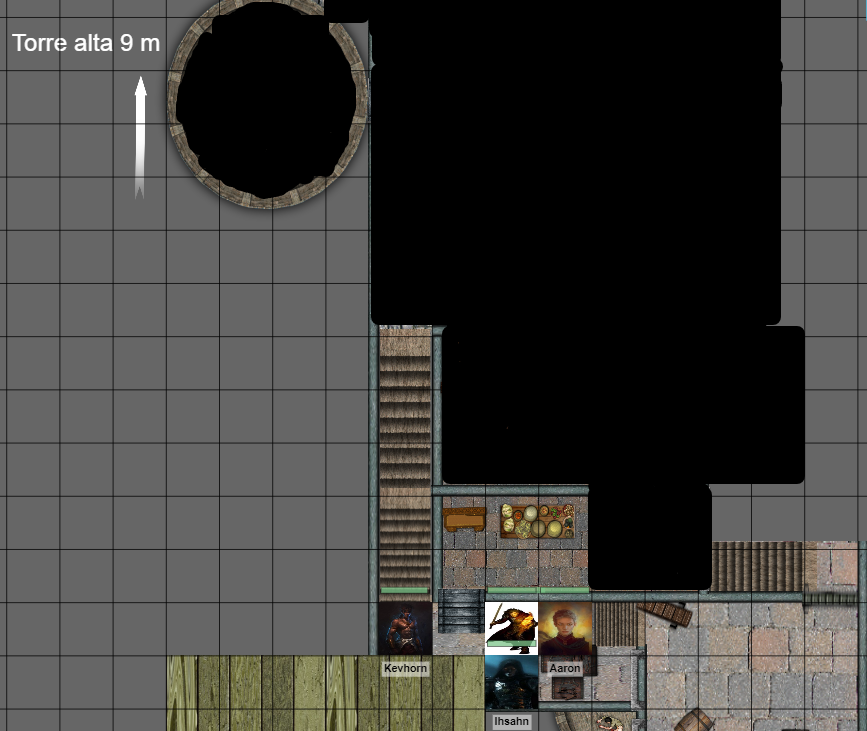
Task: Click the Kevhorn name label
Action: [405, 668]
